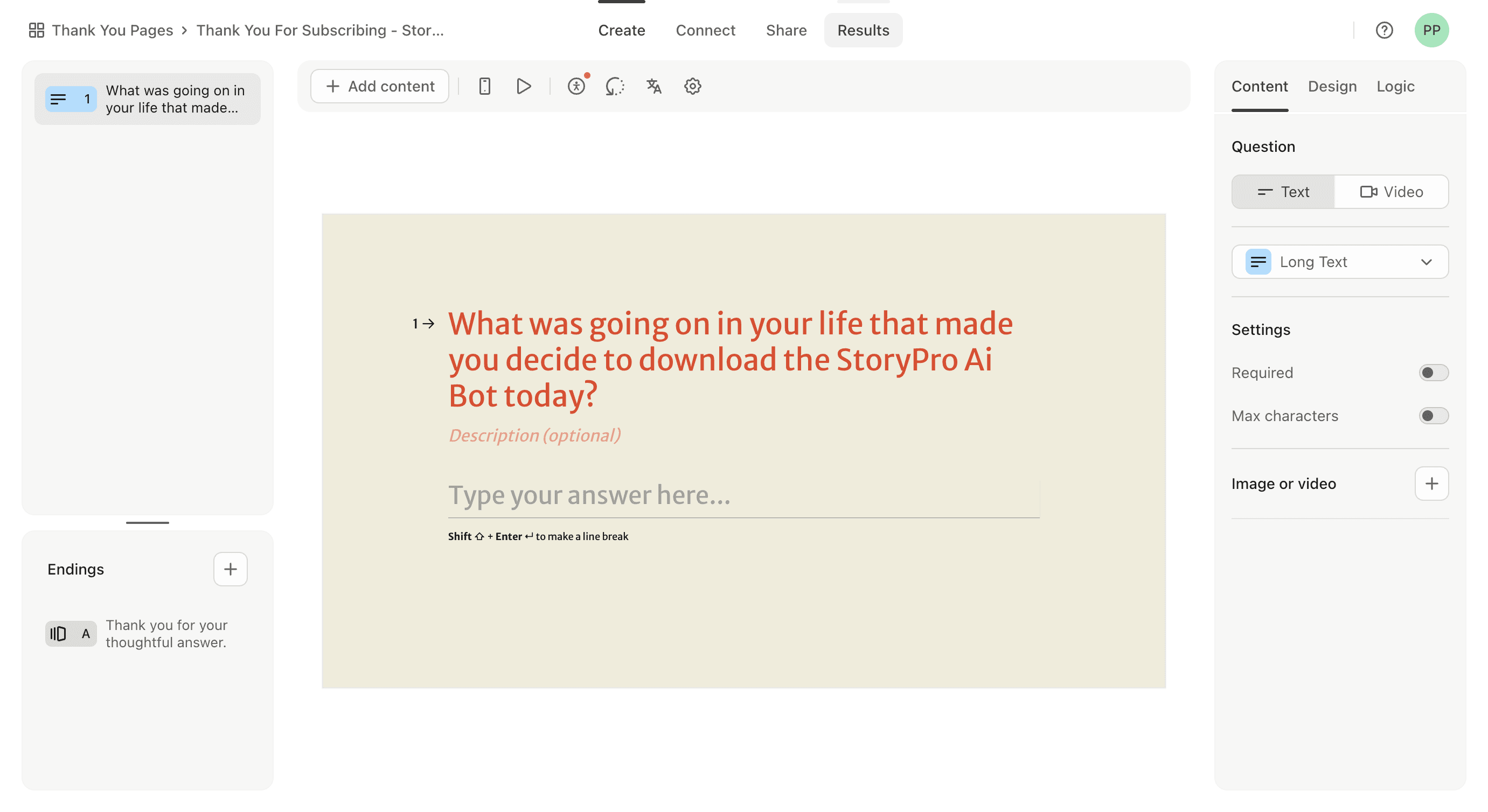Open the workspace grid icon
Viewport: 1488px width, 812px height.
[x=37, y=30]
